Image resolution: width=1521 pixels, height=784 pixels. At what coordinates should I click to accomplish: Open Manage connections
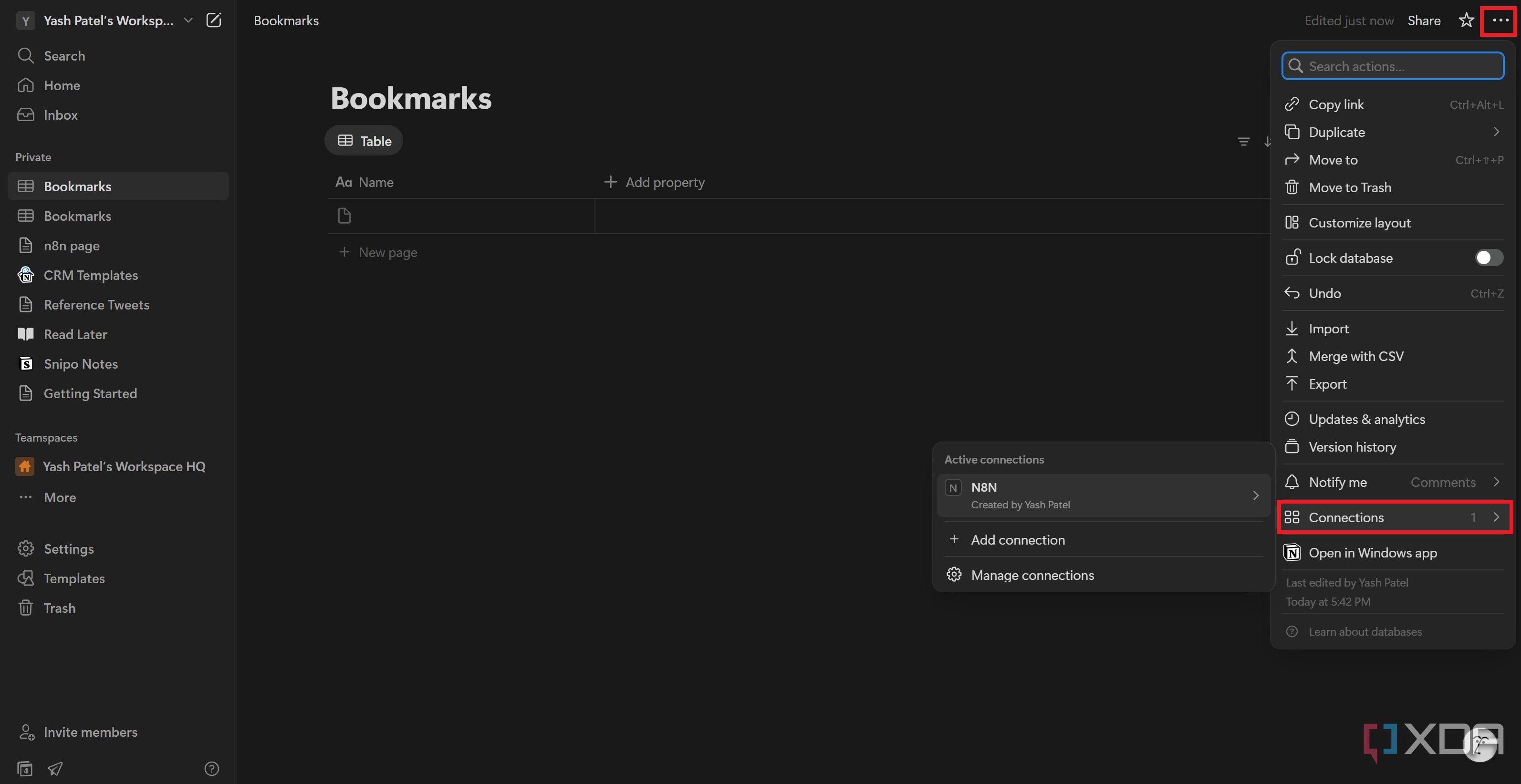click(1103, 575)
